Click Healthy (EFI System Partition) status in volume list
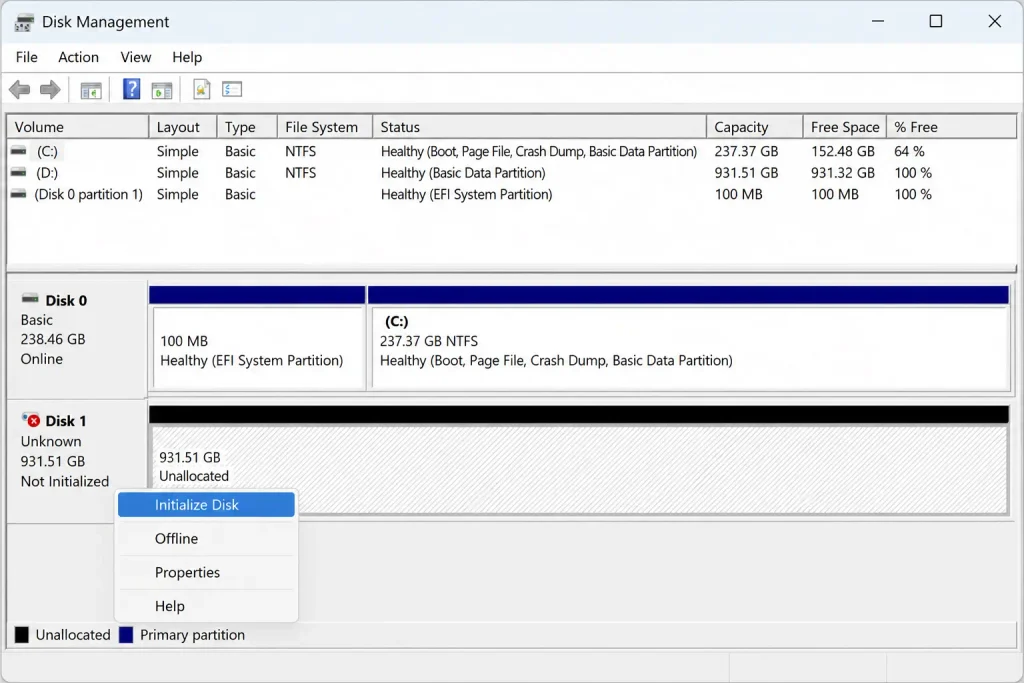Viewport: 1024px width, 683px height. tap(466, 194)
